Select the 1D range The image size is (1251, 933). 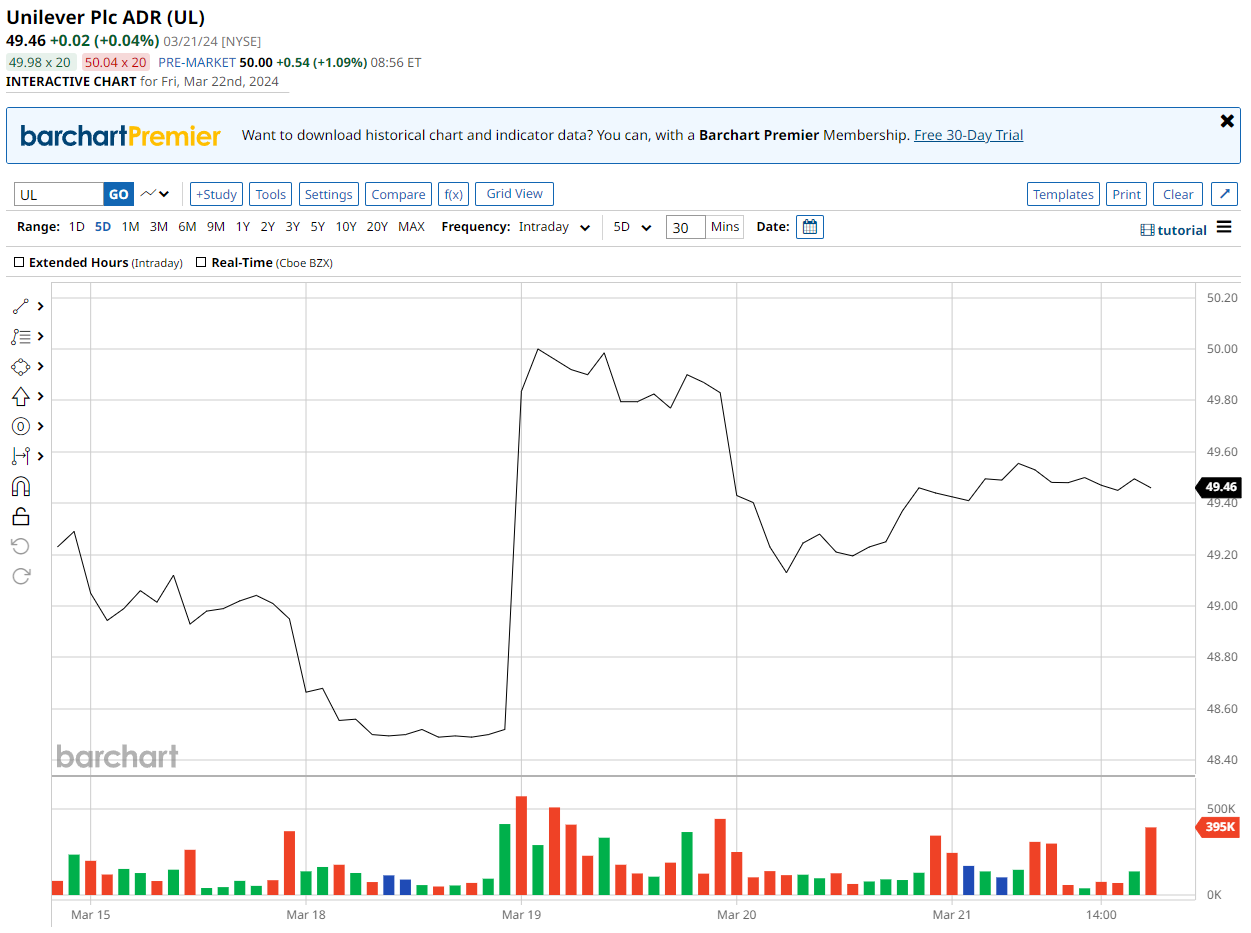(x=77, y=227)
